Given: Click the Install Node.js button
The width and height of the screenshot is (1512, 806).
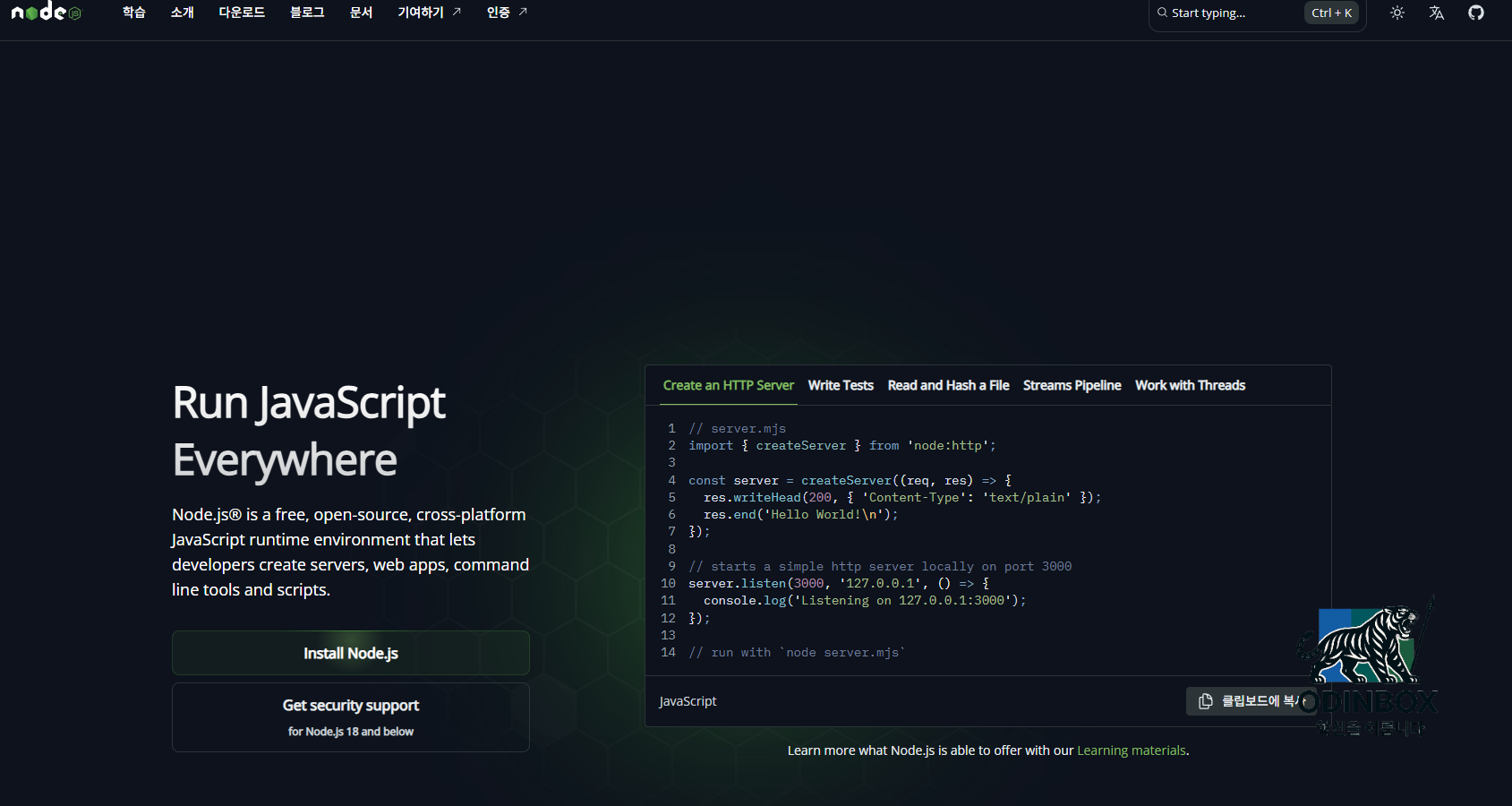Looking at the screenshot, I should 351,653.
